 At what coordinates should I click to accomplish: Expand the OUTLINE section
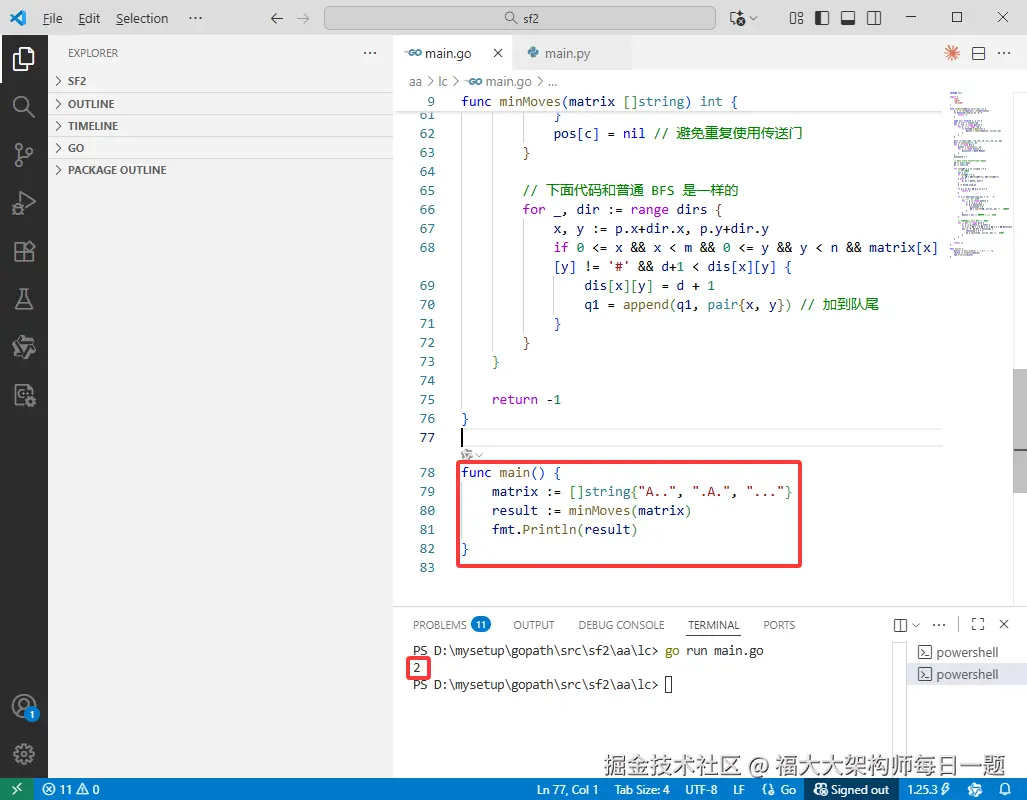(220, 104)
